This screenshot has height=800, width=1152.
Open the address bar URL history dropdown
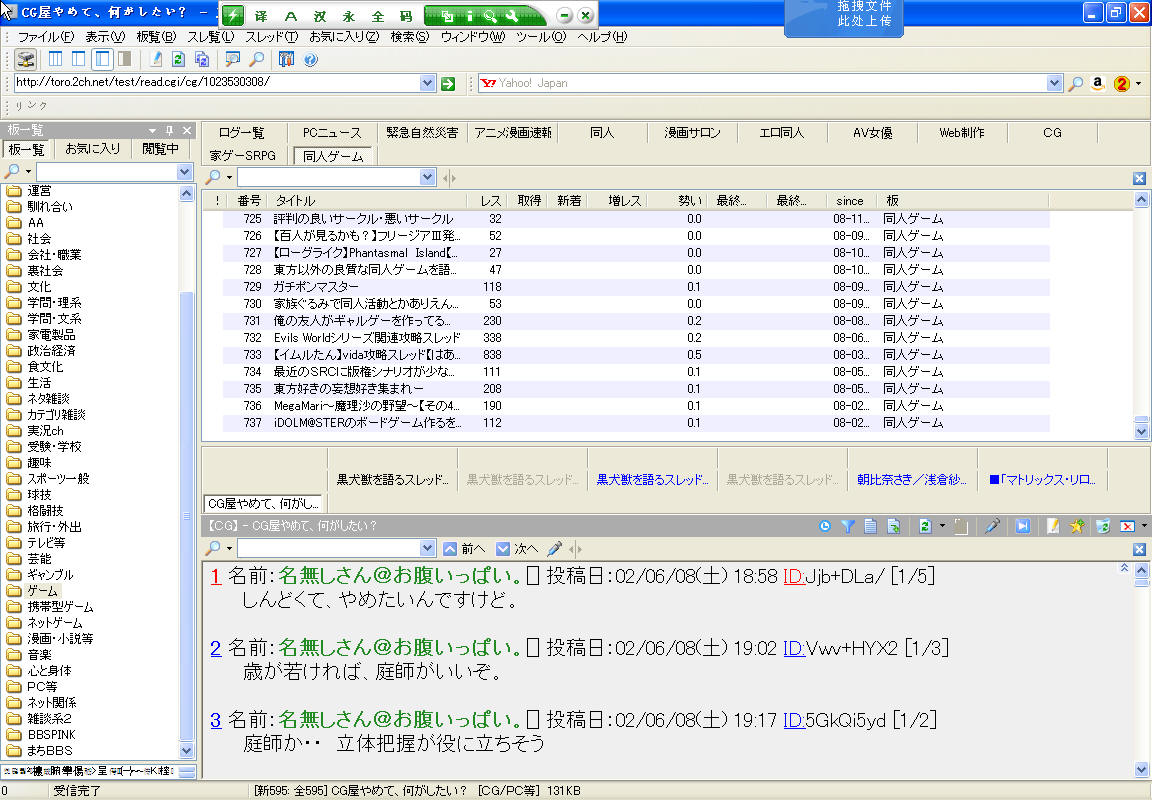point(428,83)
